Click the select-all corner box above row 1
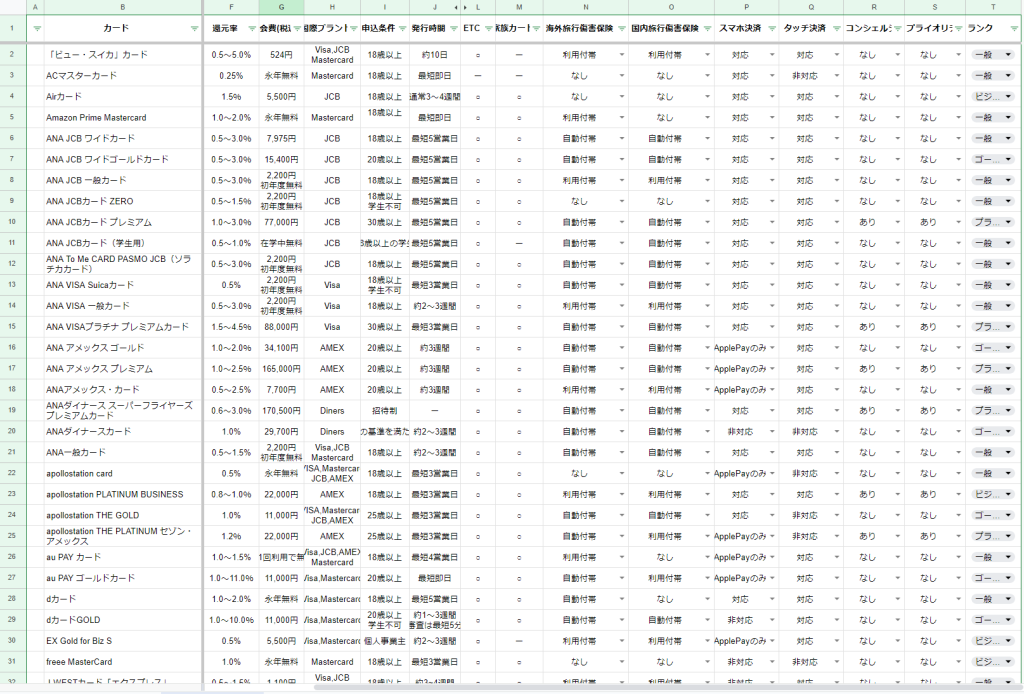This screenshot has width=1024, height=694. click(x=11, y=7)
